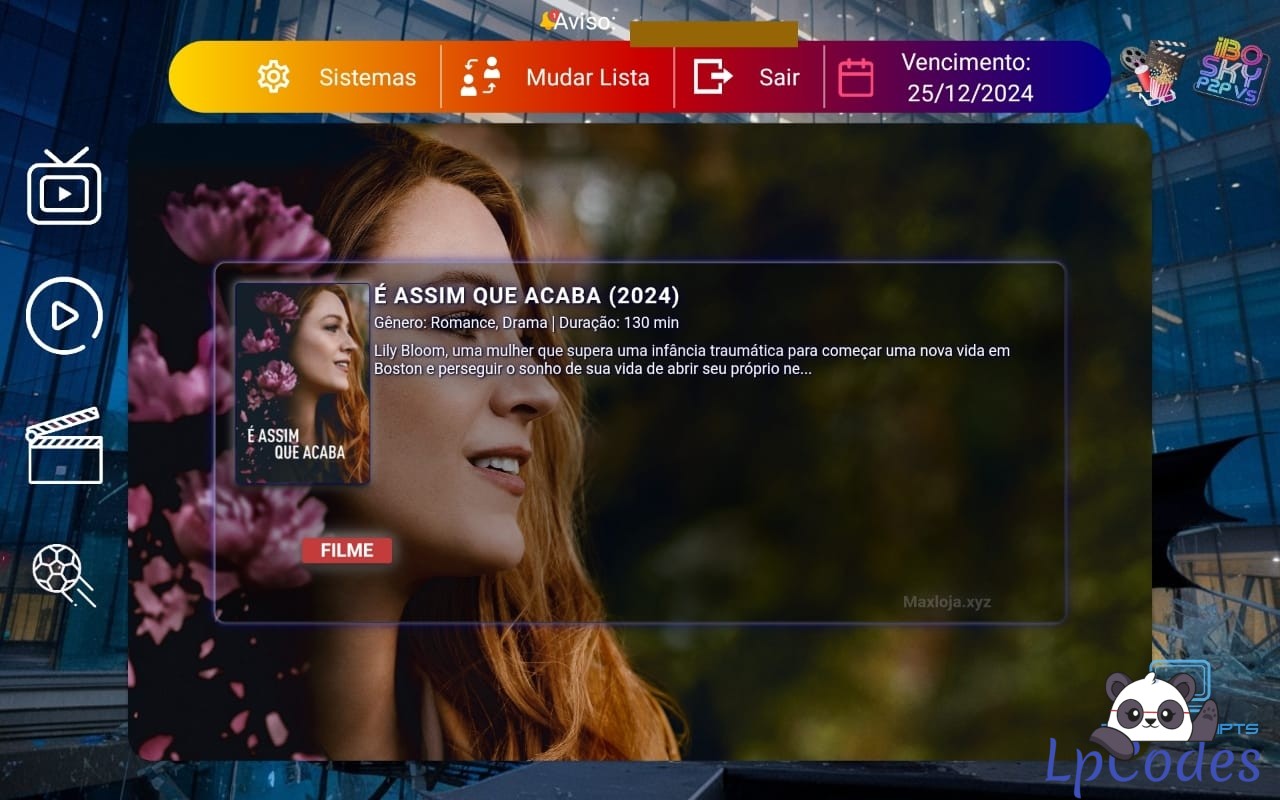Open the movies clapperboard icon

64,446
